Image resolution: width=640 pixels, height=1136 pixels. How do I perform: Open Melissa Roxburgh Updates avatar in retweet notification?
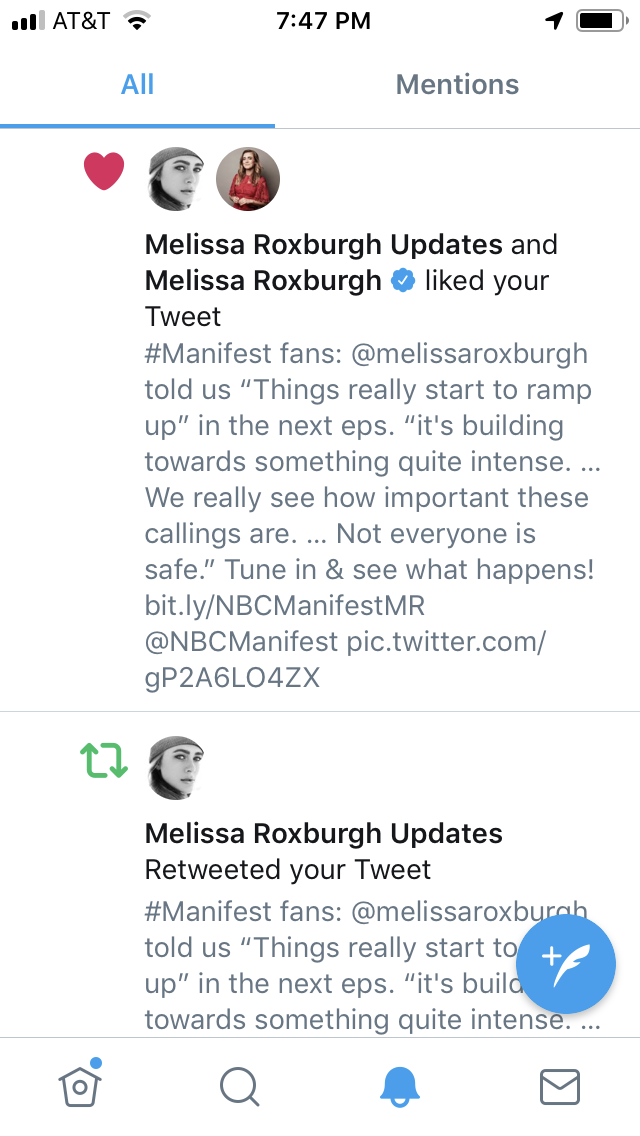(x=176, y=768)
